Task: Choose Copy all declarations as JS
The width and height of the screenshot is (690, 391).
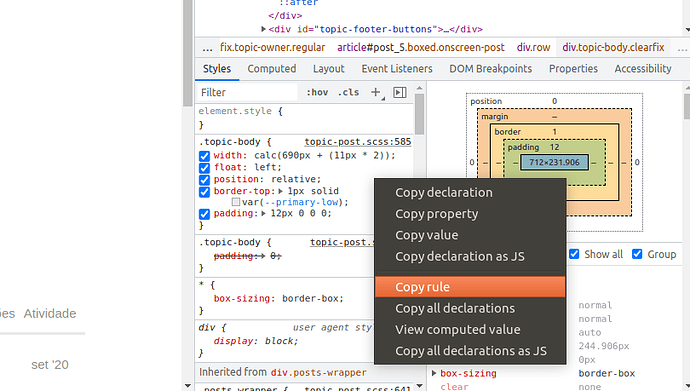Action: [470, 351]
